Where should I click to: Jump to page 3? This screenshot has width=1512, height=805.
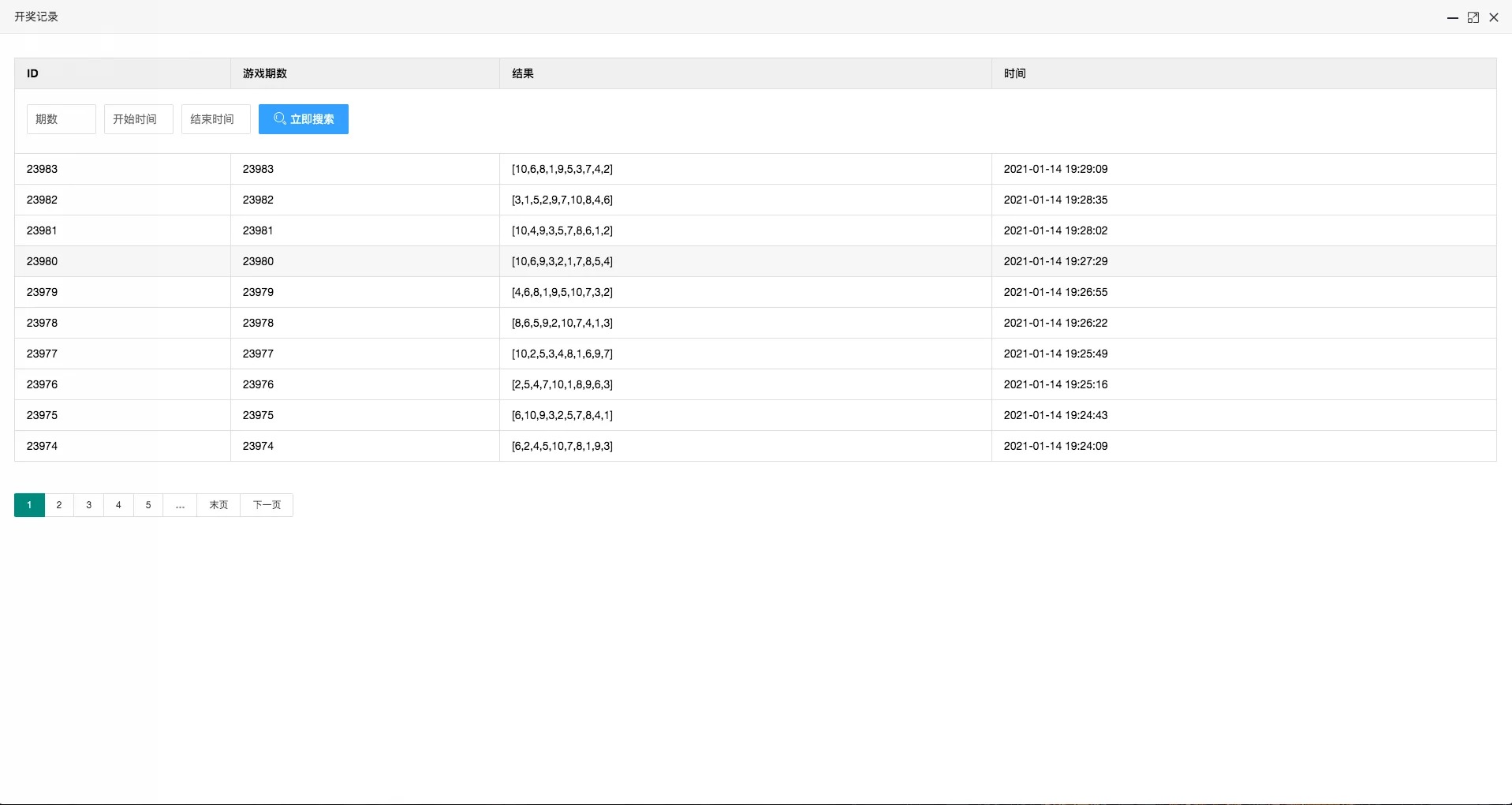tap(89, 505)
